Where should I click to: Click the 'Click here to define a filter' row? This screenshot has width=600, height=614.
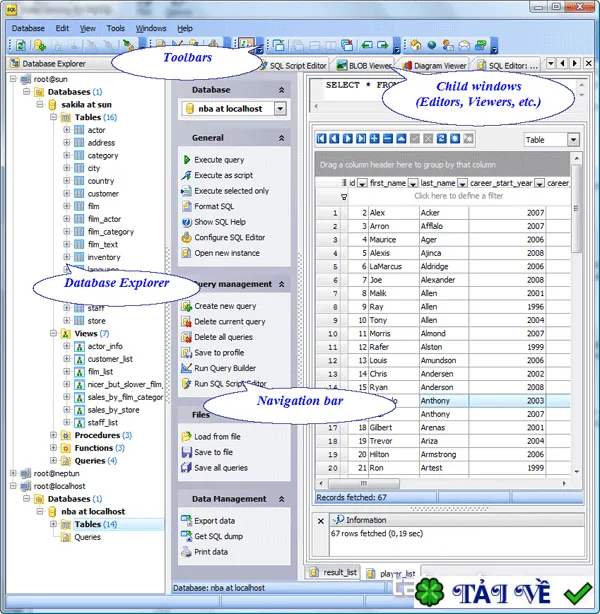(x=458, y=196)
